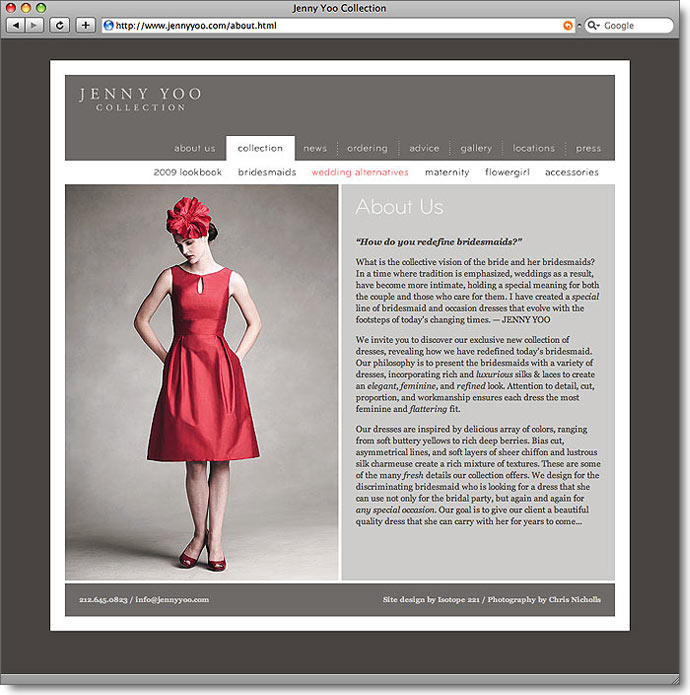Go back with the browser back arrow

[16, 25]
